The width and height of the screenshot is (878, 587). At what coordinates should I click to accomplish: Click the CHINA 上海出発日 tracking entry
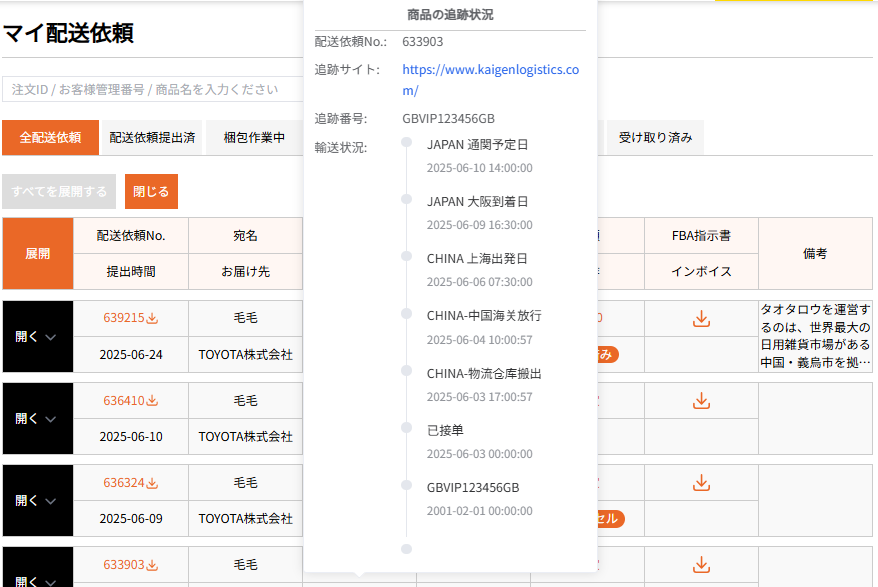(477, 259)
